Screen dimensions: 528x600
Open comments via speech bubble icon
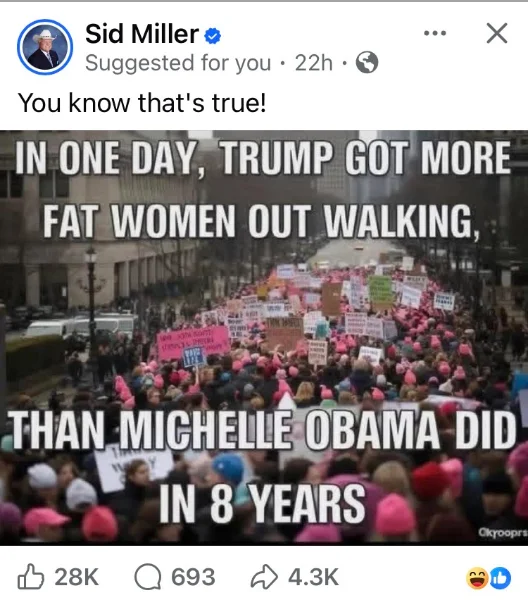coord(148,577)
